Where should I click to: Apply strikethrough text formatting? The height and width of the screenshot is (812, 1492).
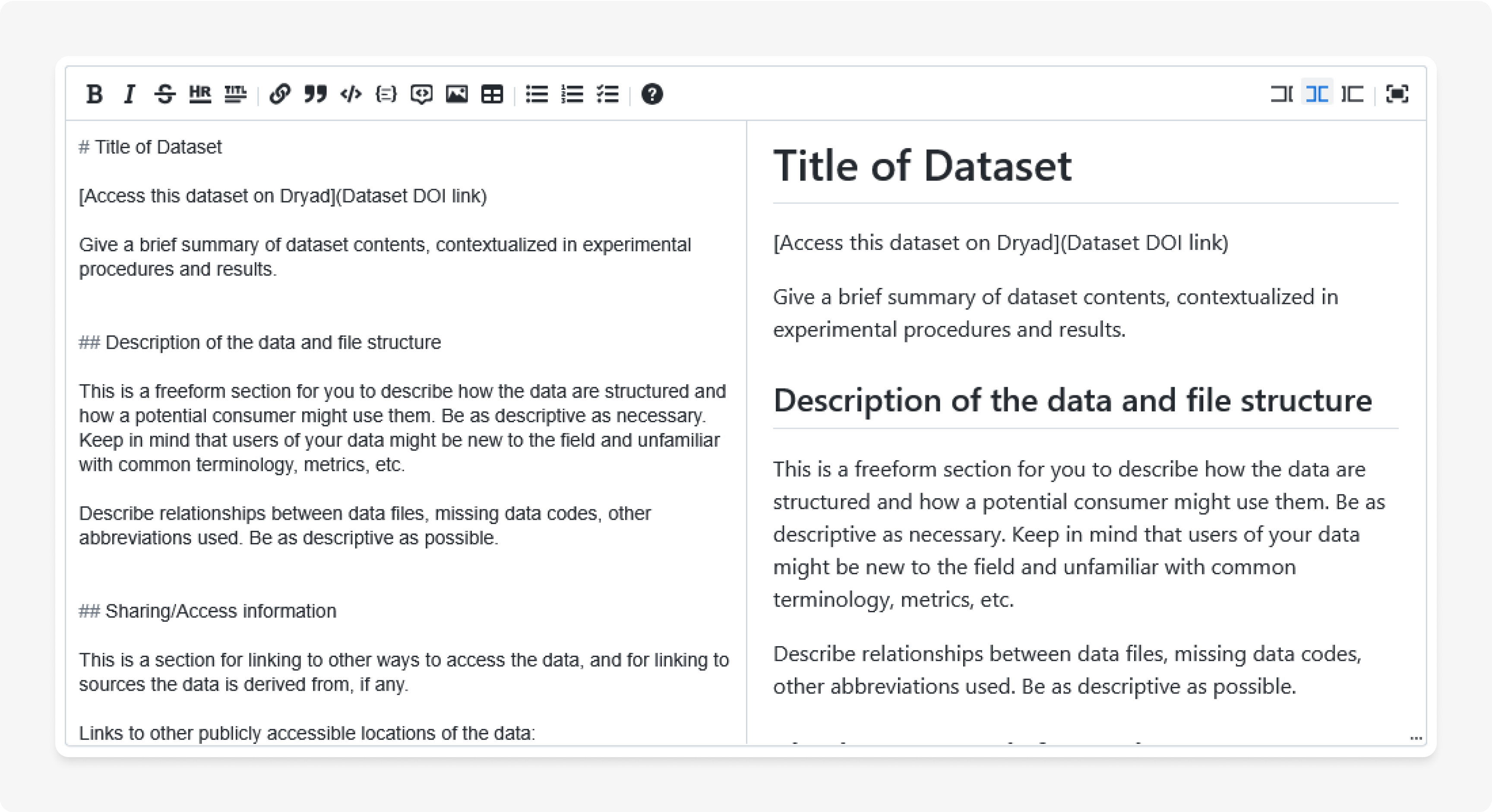point(165,94)
